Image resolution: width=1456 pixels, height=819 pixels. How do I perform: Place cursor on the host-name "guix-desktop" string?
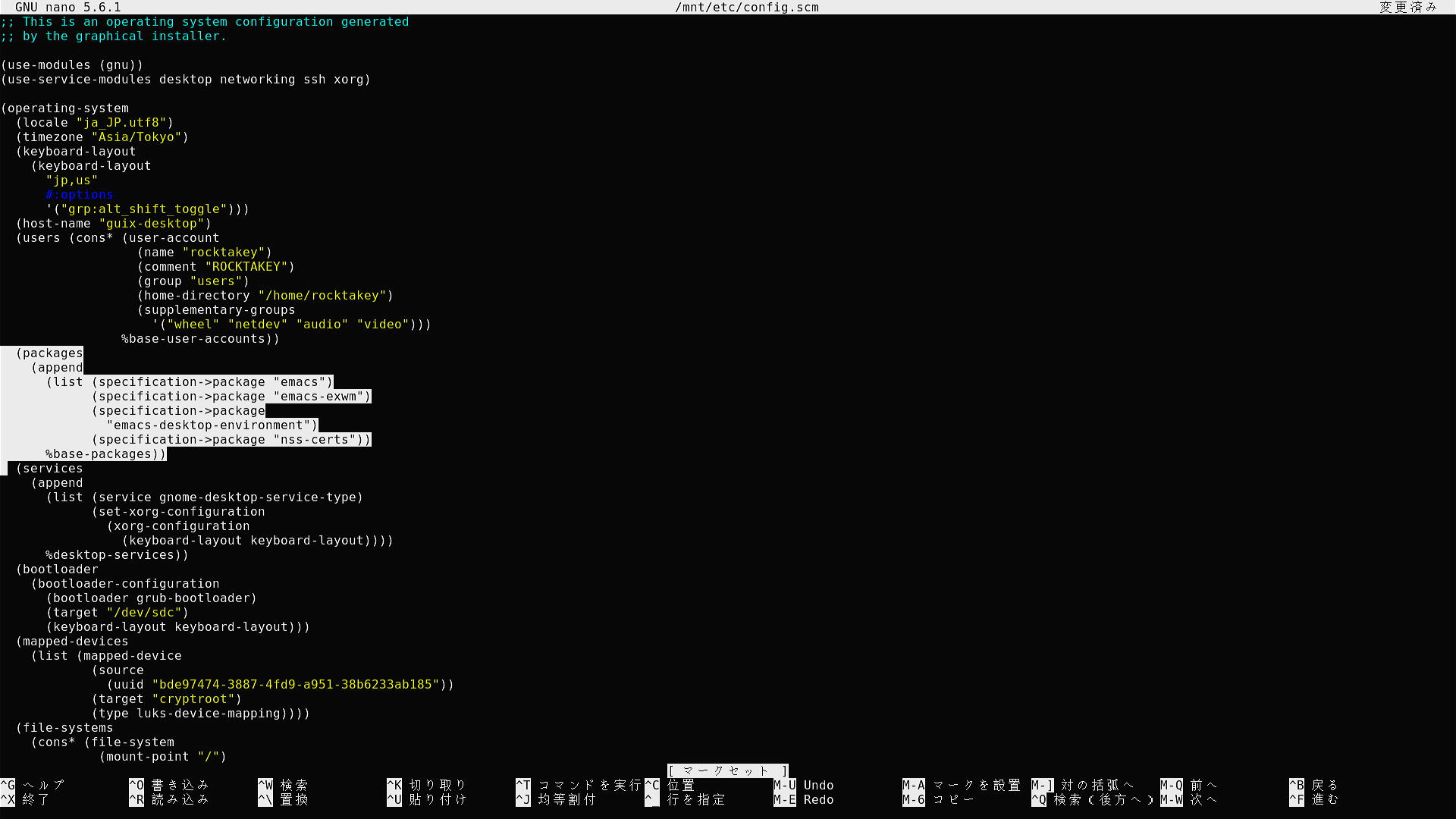click(152, 224)
